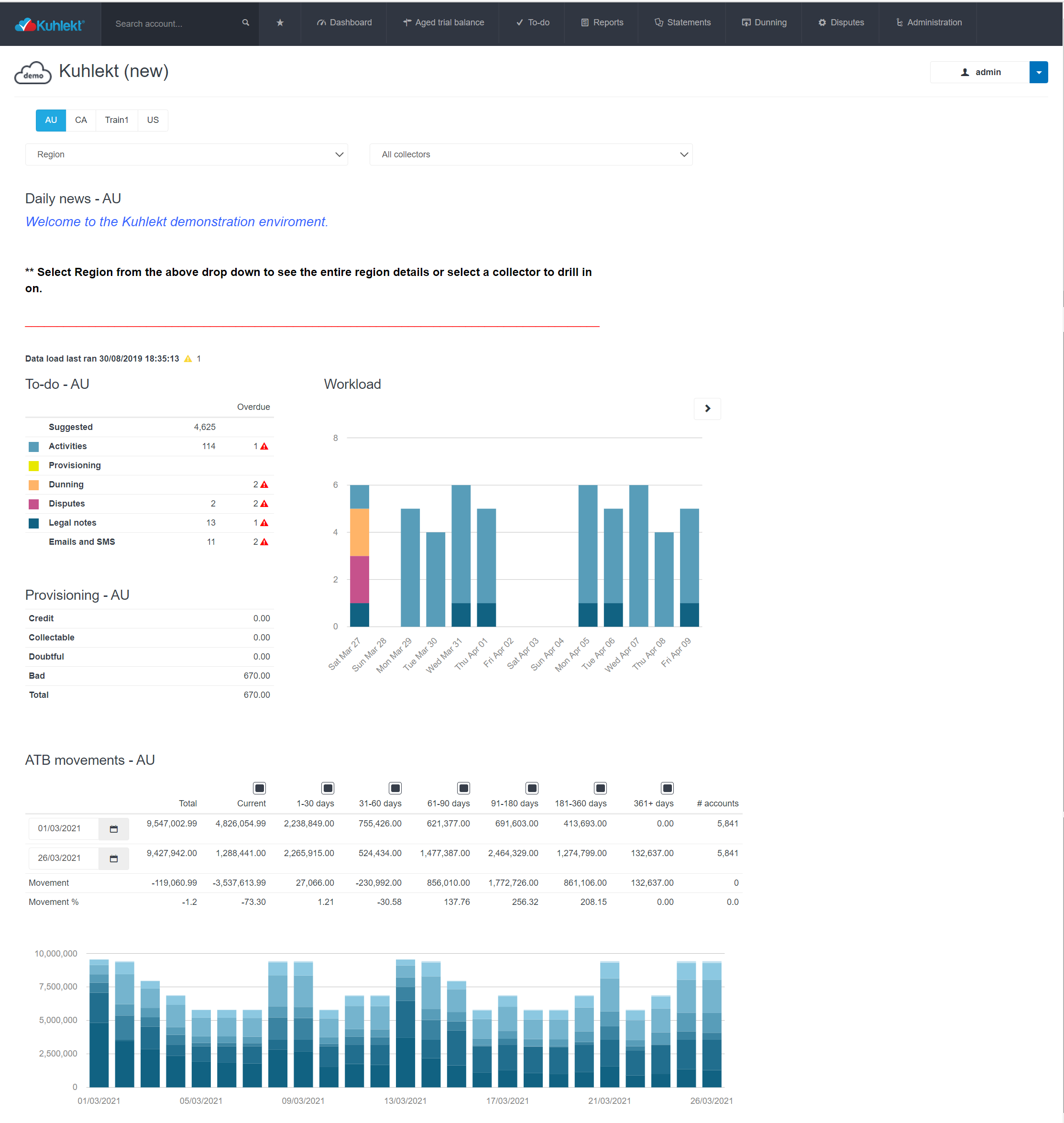This screenshot has height=1123, width=1064.
Task: Click the data load warning triangle icon
Action: [188, 358]
